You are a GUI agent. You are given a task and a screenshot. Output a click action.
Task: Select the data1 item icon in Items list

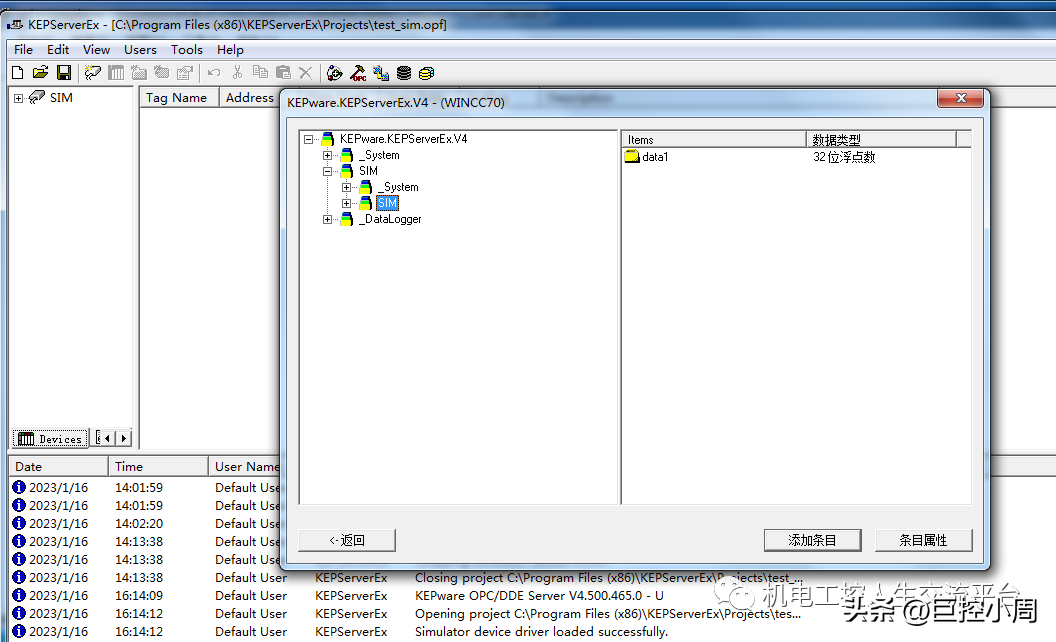click(632, 157)
